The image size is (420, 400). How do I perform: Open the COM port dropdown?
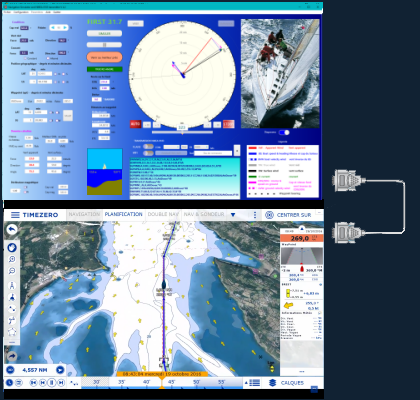click(x=171, y=147)
